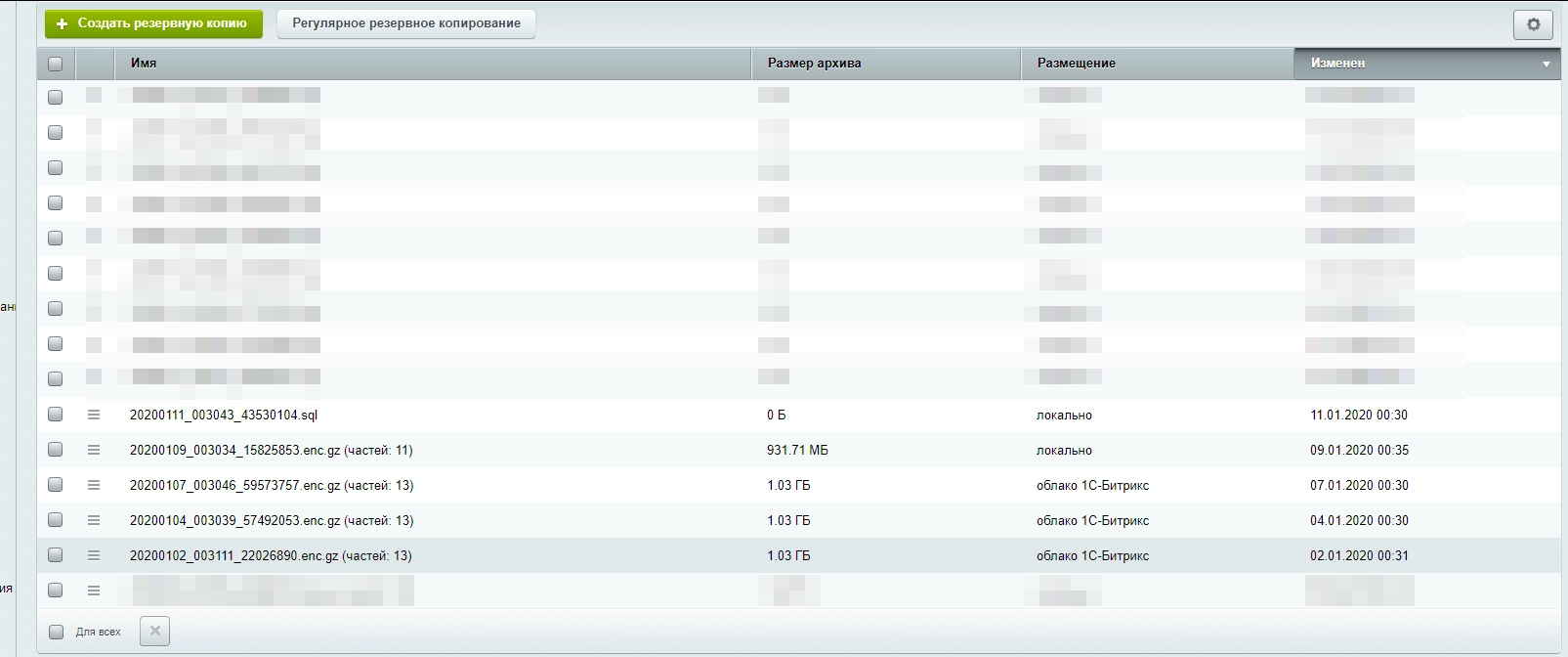This screenshot has height=657, width=1568.
Task: Toggle the select-all checkbox in the table header
Action: point(56,64)
